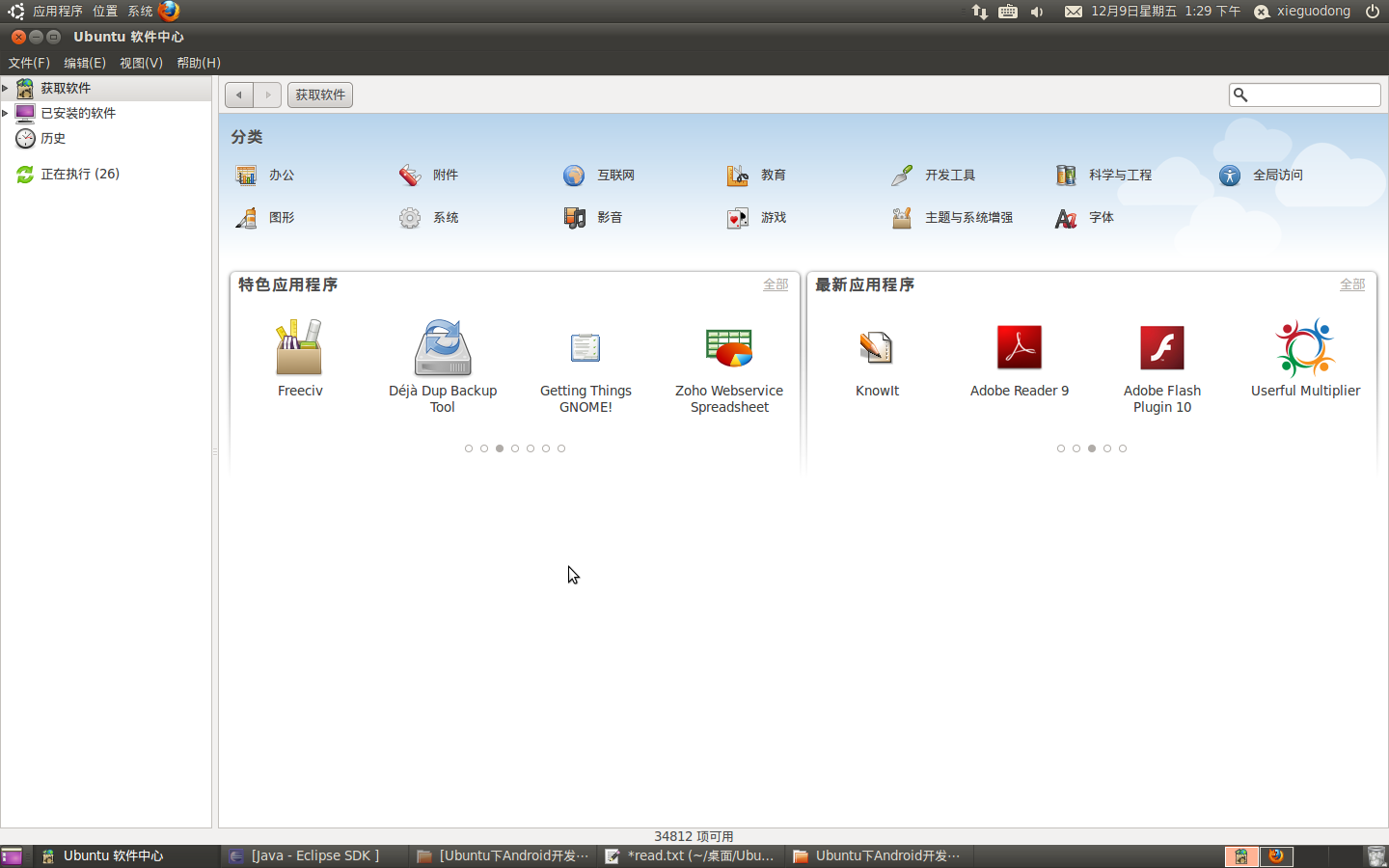Click the show desktop icon in bottom panel
Screen dimensions: 1389x868
pos(12,856)
